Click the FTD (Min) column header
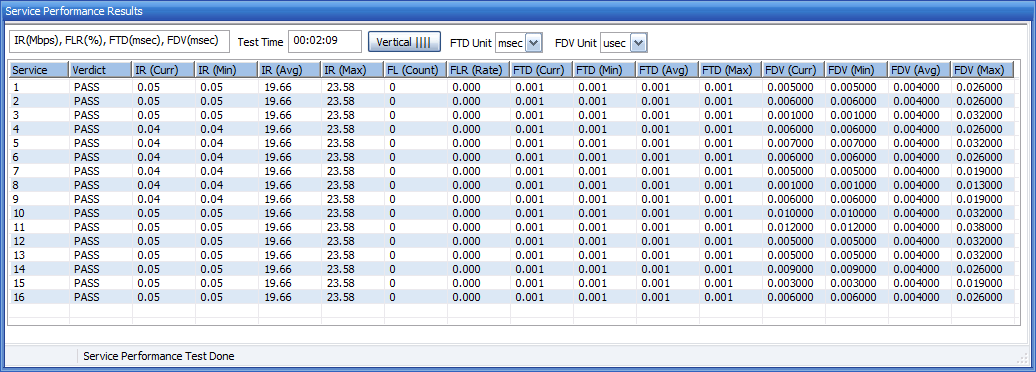This screenshot has width=1036, height=372. coord(604,69)
